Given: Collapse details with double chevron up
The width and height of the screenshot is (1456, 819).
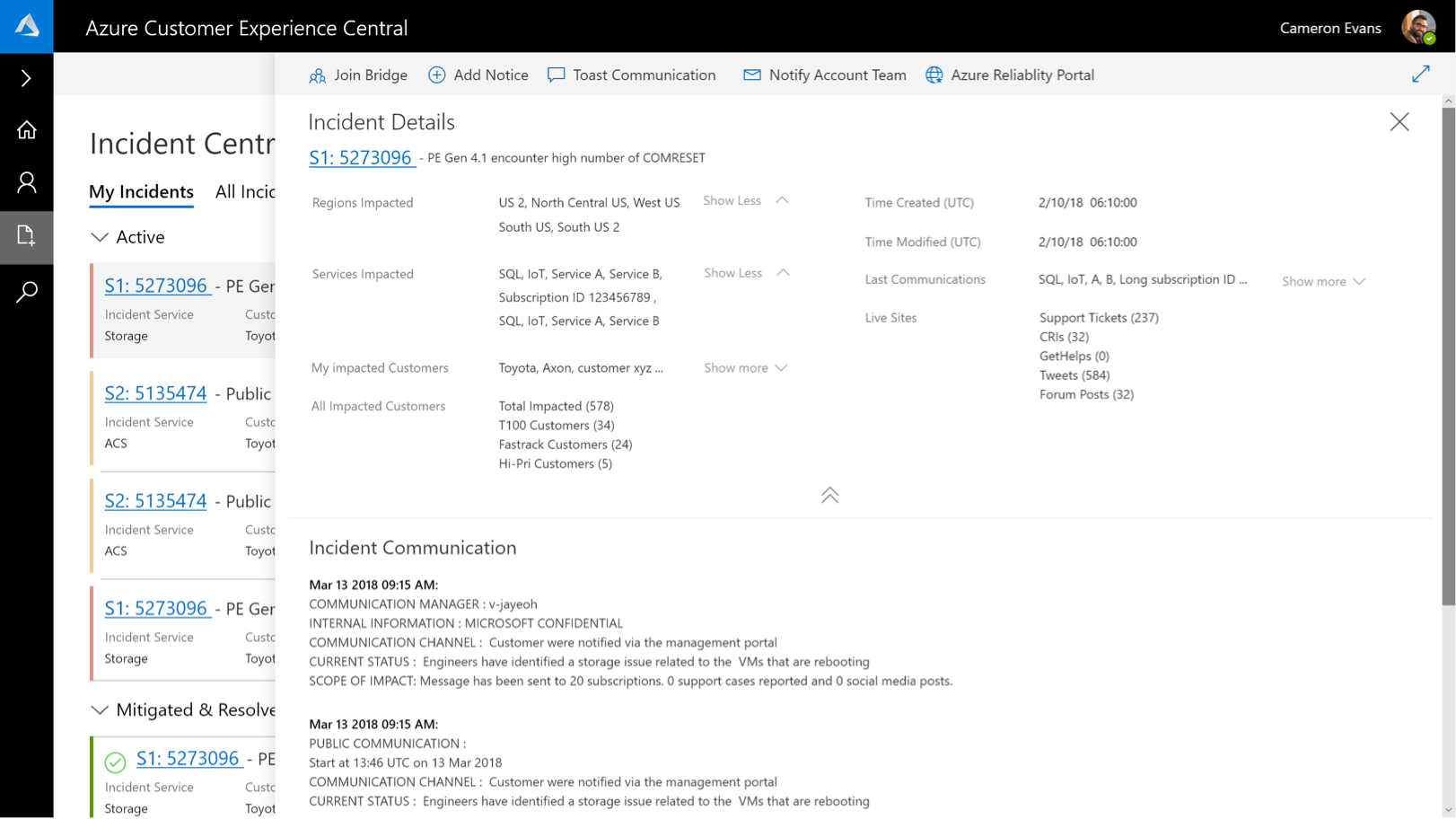Looking at the screenshot, I should (829, 495).
